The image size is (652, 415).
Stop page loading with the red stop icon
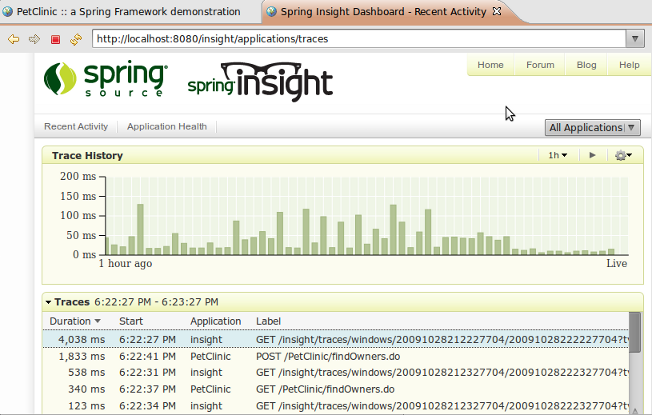pos(55,39)
